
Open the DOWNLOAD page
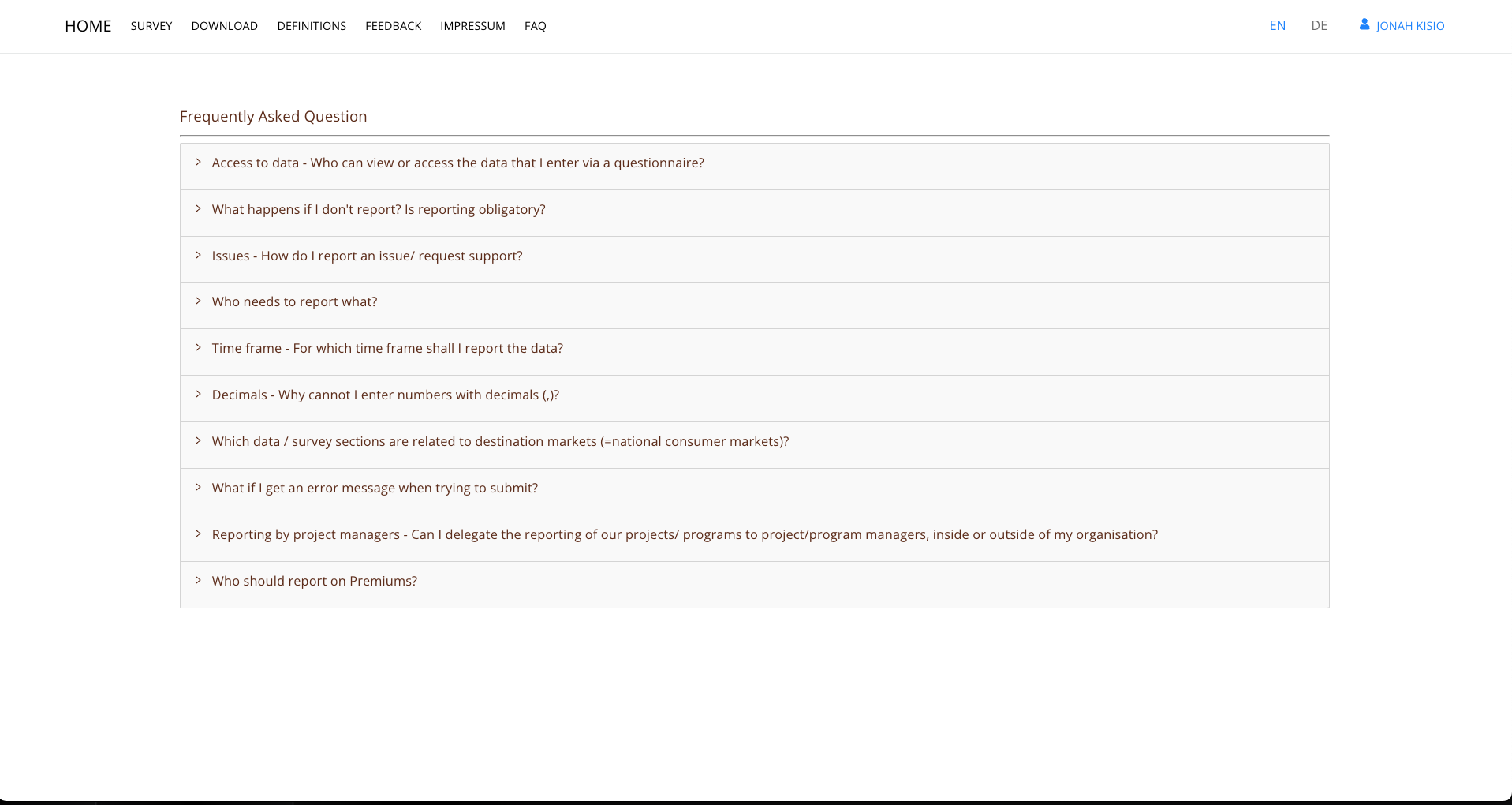point(225,26)
